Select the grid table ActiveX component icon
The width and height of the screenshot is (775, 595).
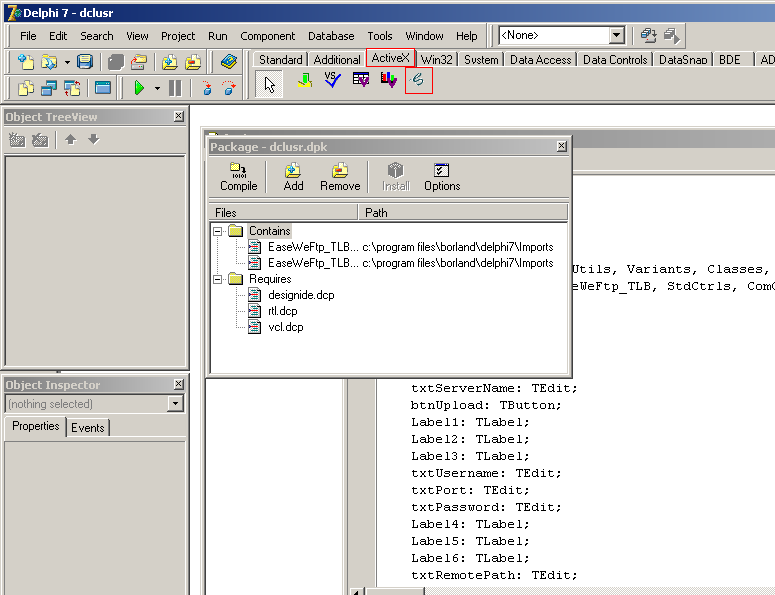point(361,80)
